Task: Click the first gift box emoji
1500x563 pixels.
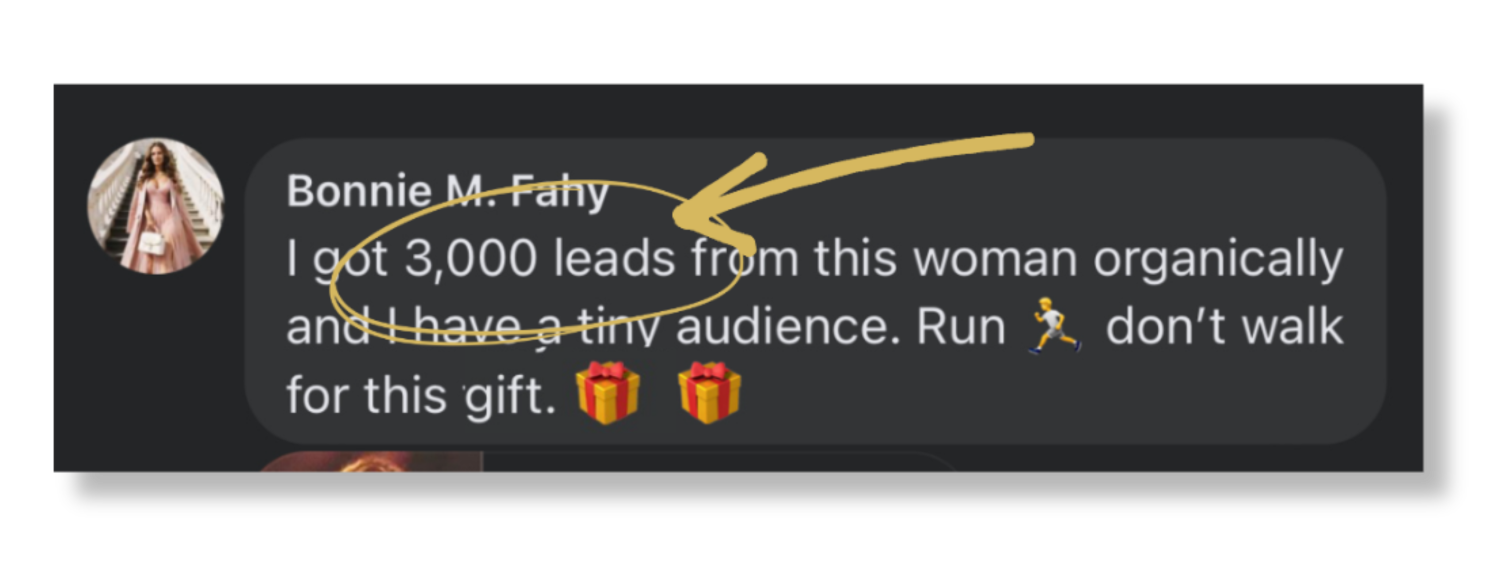Action: pyautogui.click(x=608, y=393)
